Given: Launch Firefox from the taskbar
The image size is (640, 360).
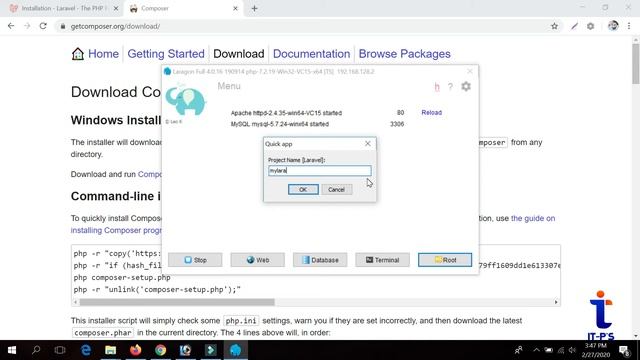Looking at the screenshot, I should (136, 350).
